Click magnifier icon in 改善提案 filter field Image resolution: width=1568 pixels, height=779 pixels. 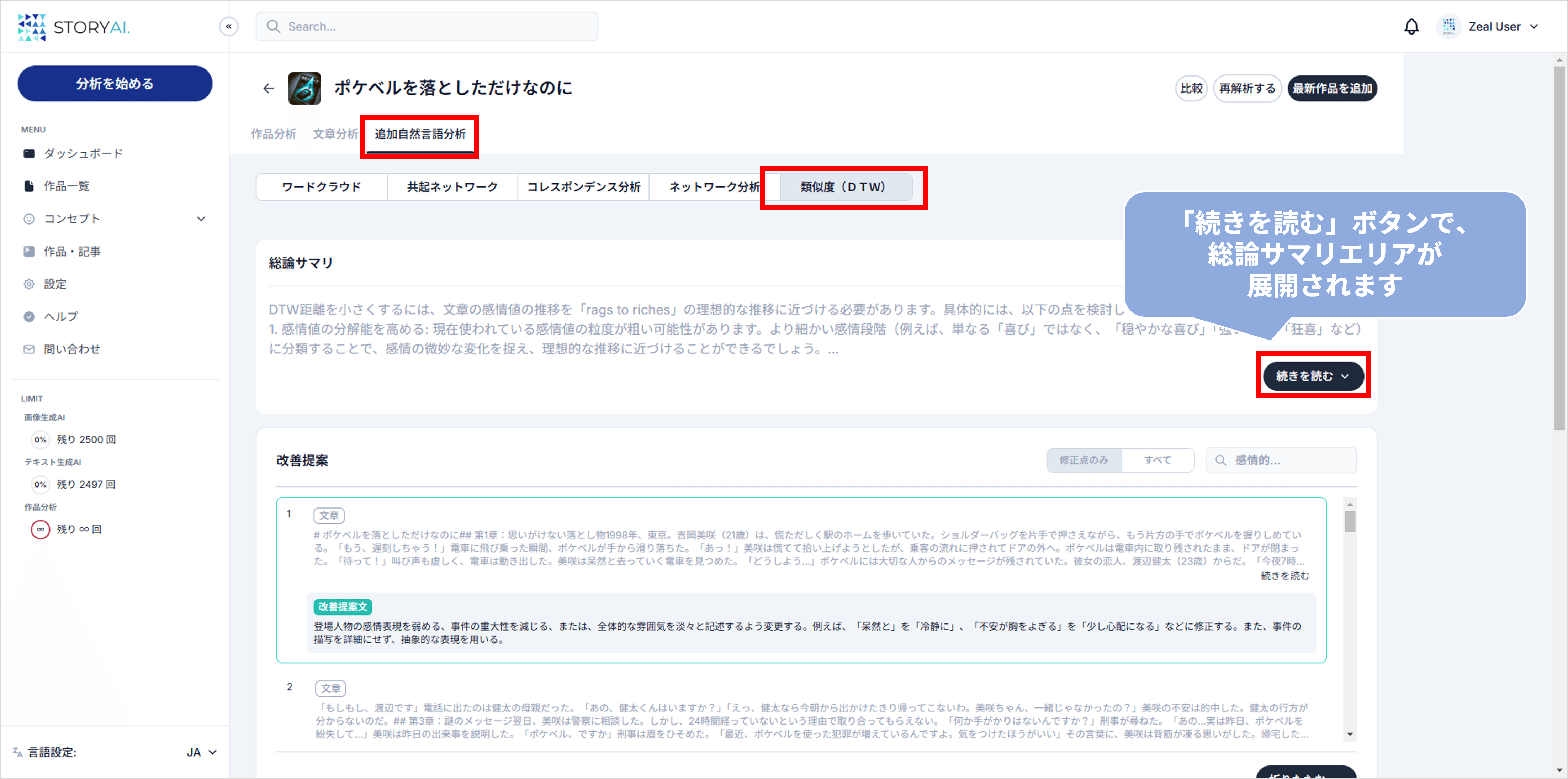point(1220,460)
